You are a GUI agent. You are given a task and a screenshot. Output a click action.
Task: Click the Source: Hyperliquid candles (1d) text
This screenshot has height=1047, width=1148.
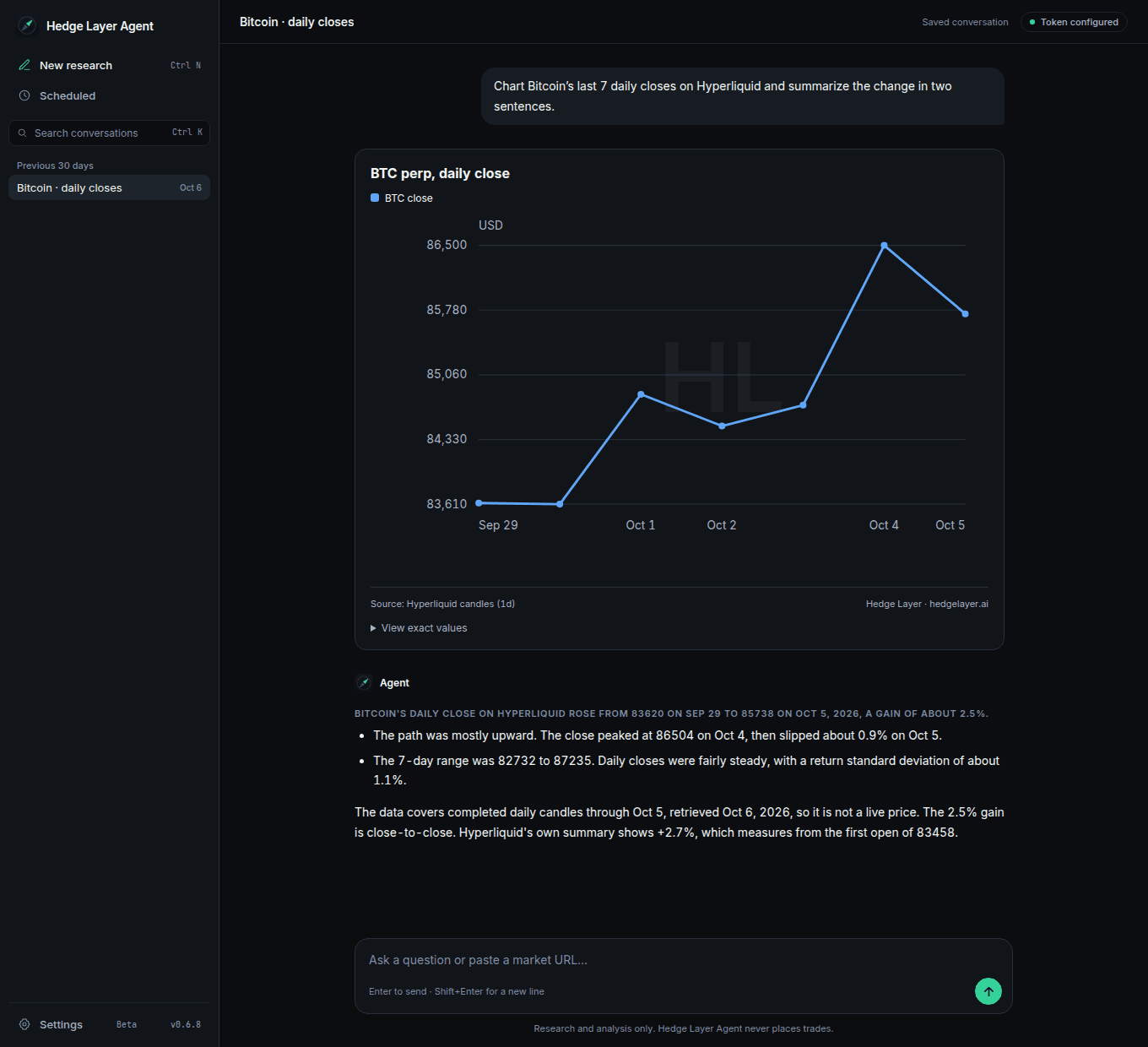pos(442,604)
